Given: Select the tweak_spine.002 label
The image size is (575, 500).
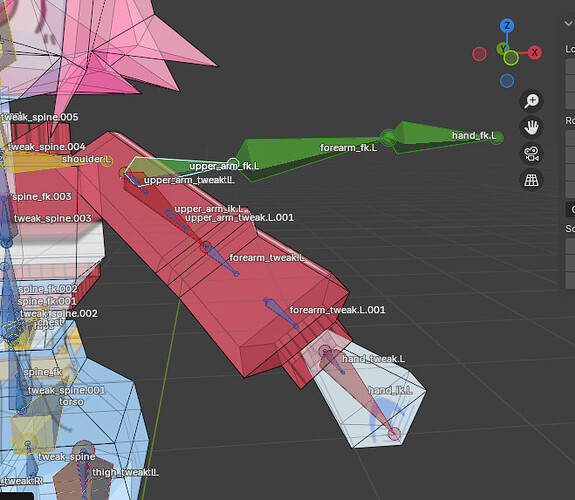Looking at the screenshot, I should coord(59,314).
